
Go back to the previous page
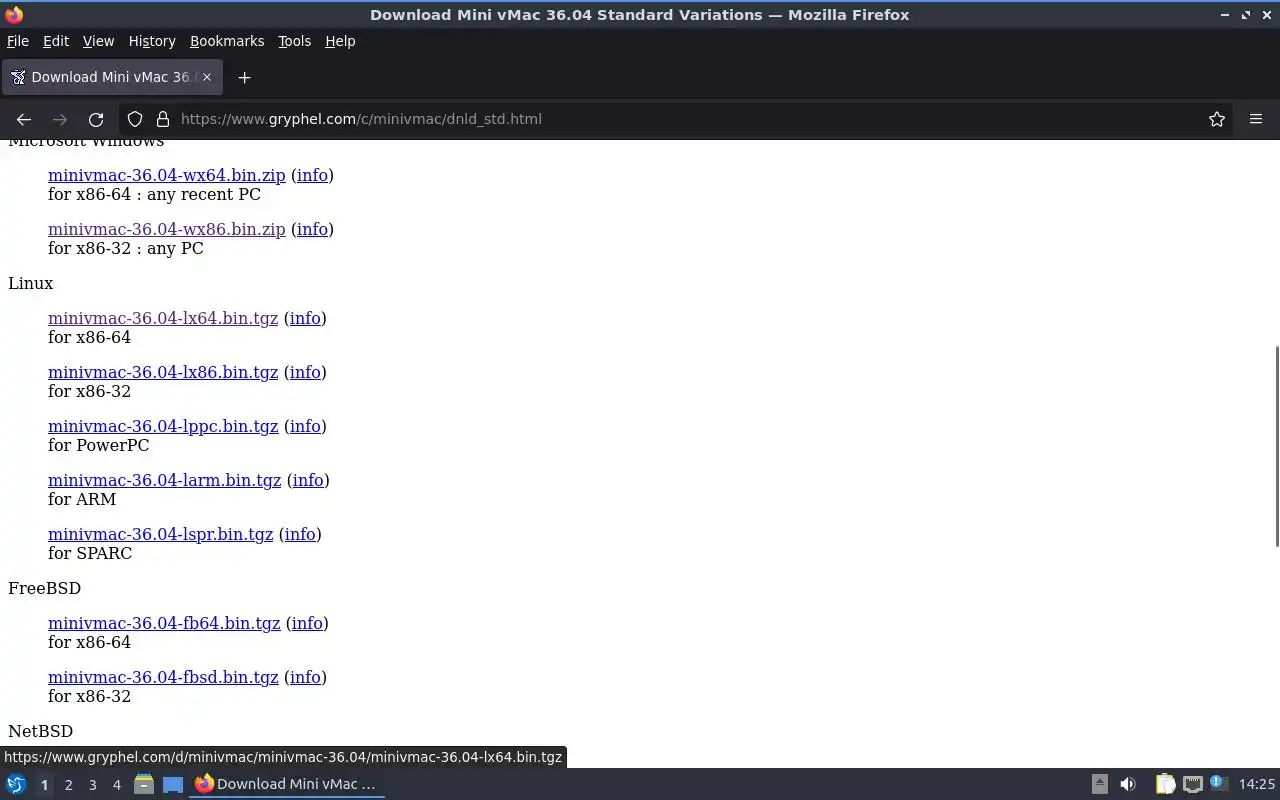[24, 119]
